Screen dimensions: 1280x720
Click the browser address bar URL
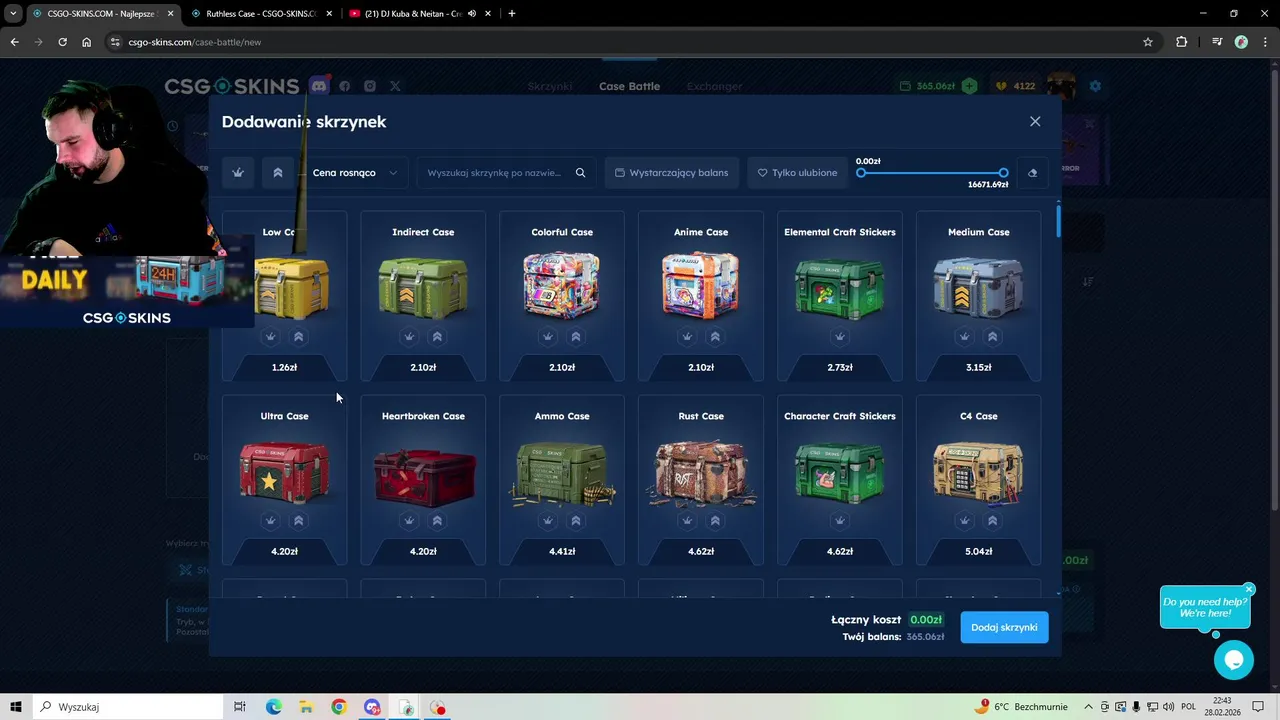[195, 42]
